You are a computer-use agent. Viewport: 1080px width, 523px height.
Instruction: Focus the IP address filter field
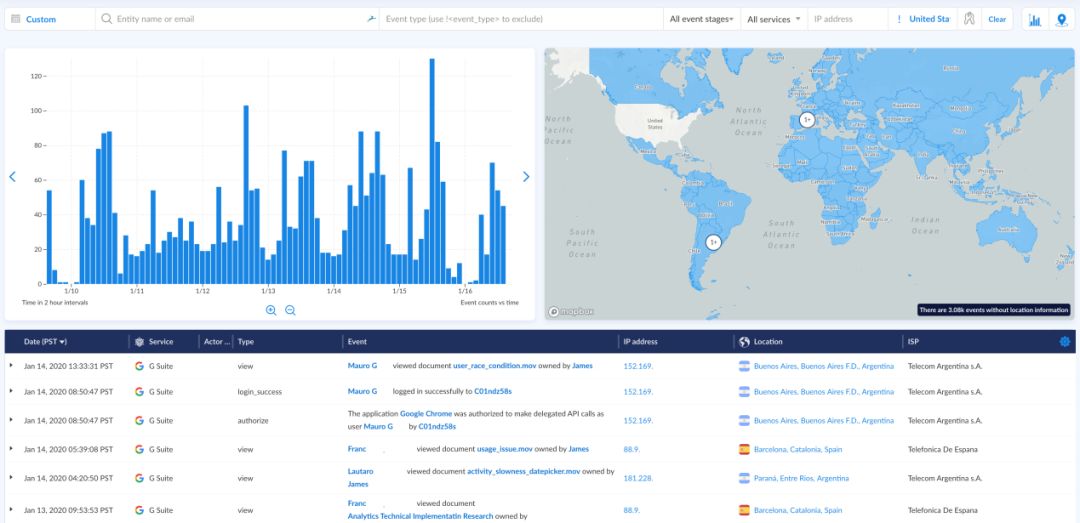(x=845, y=19)
